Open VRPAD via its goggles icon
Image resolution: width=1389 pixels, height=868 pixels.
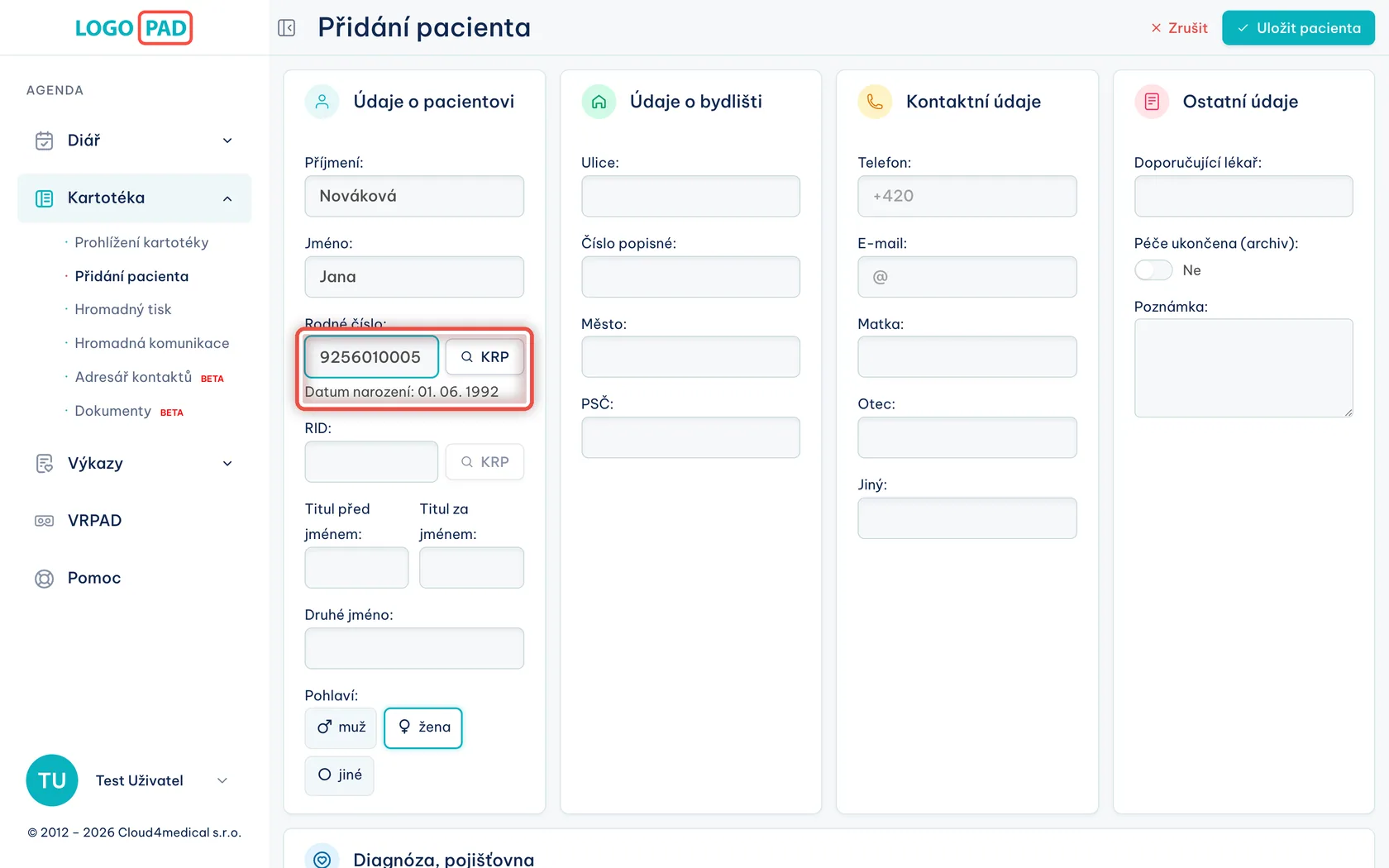[45, 521]
